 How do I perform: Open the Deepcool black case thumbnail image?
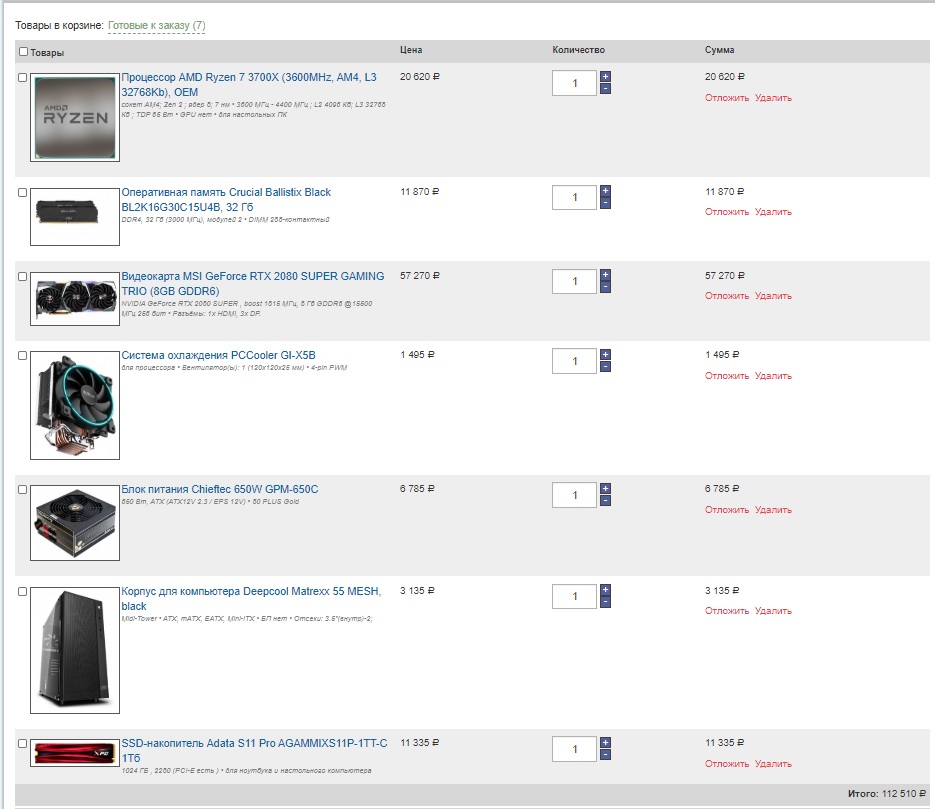75,650
